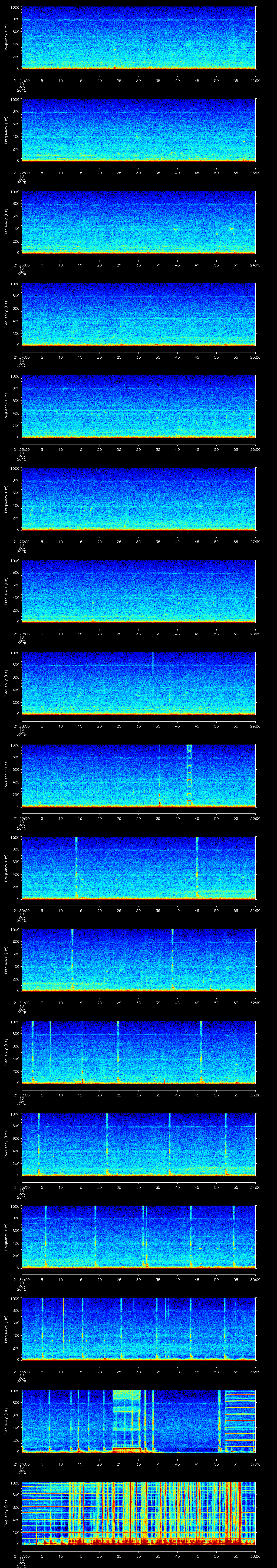This screenshot has height=1568, width=277.
Task: Click the "21:25:00" start time label
Action: coord(21,449)
